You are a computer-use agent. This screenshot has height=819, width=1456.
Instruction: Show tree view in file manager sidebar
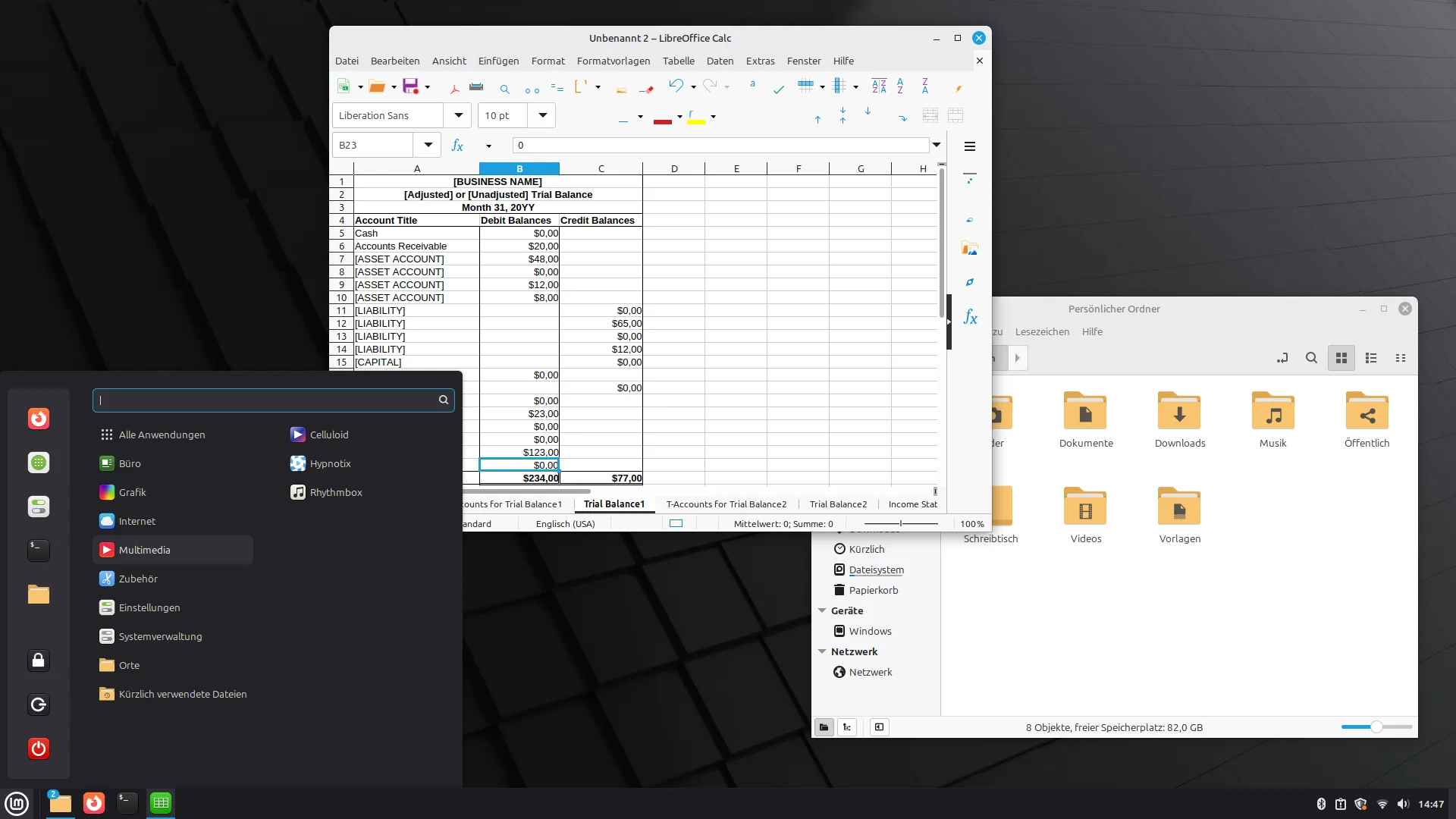click(x=847, y=727)
